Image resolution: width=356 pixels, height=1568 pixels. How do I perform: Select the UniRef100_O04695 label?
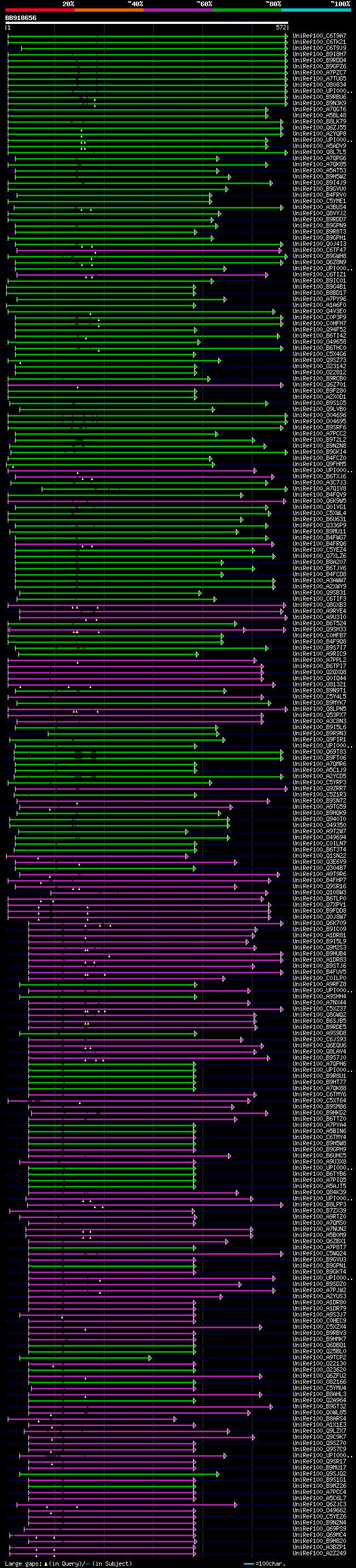319,421
